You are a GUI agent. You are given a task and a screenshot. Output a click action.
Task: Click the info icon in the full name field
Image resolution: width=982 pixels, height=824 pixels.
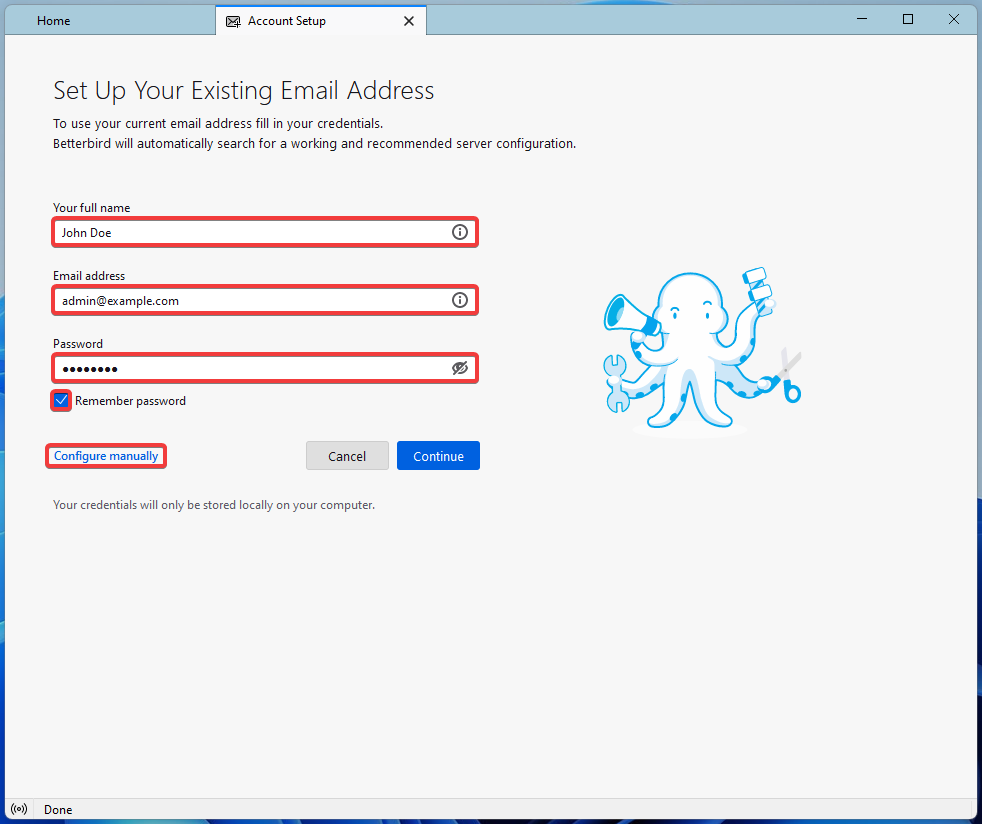pyautogui.click(x=460, y=232)
